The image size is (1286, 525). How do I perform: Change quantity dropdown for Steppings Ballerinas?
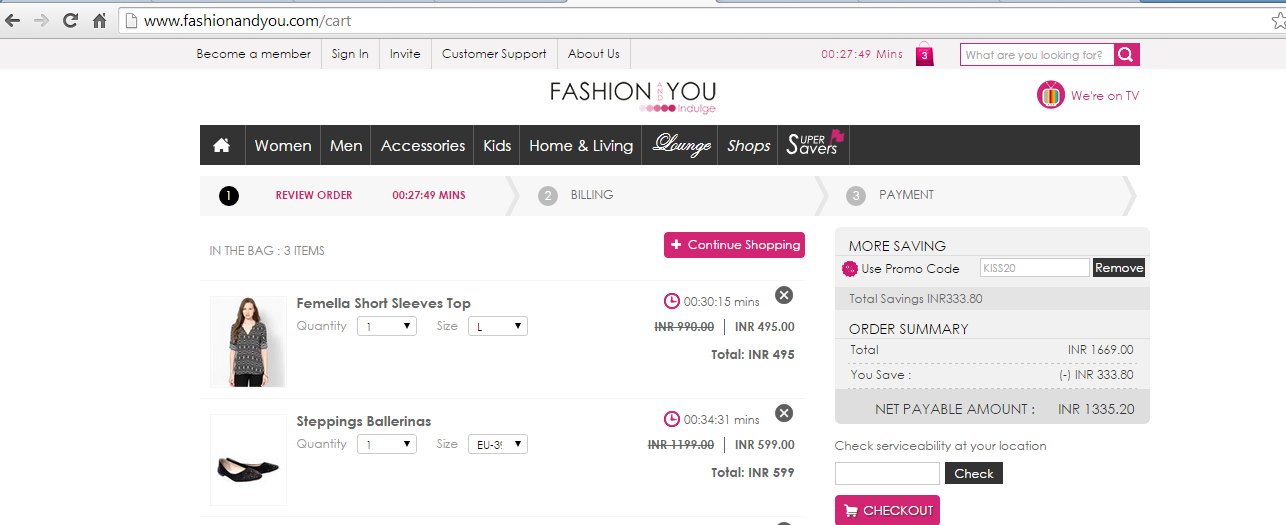[387, 444]
